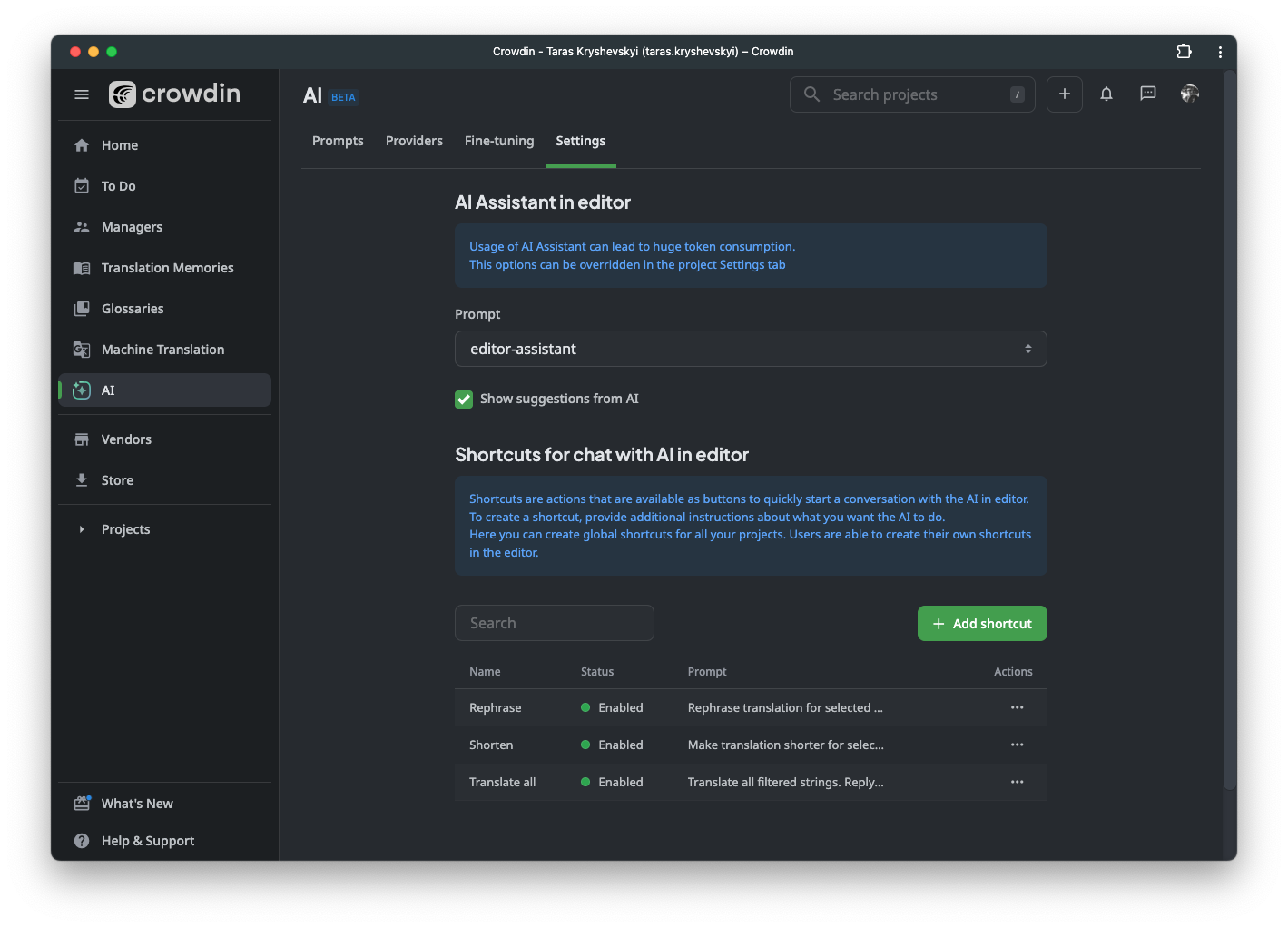Screen dimensions: 1288x928
Task: Switch to the Prompts tab
Action: (338, 141)
